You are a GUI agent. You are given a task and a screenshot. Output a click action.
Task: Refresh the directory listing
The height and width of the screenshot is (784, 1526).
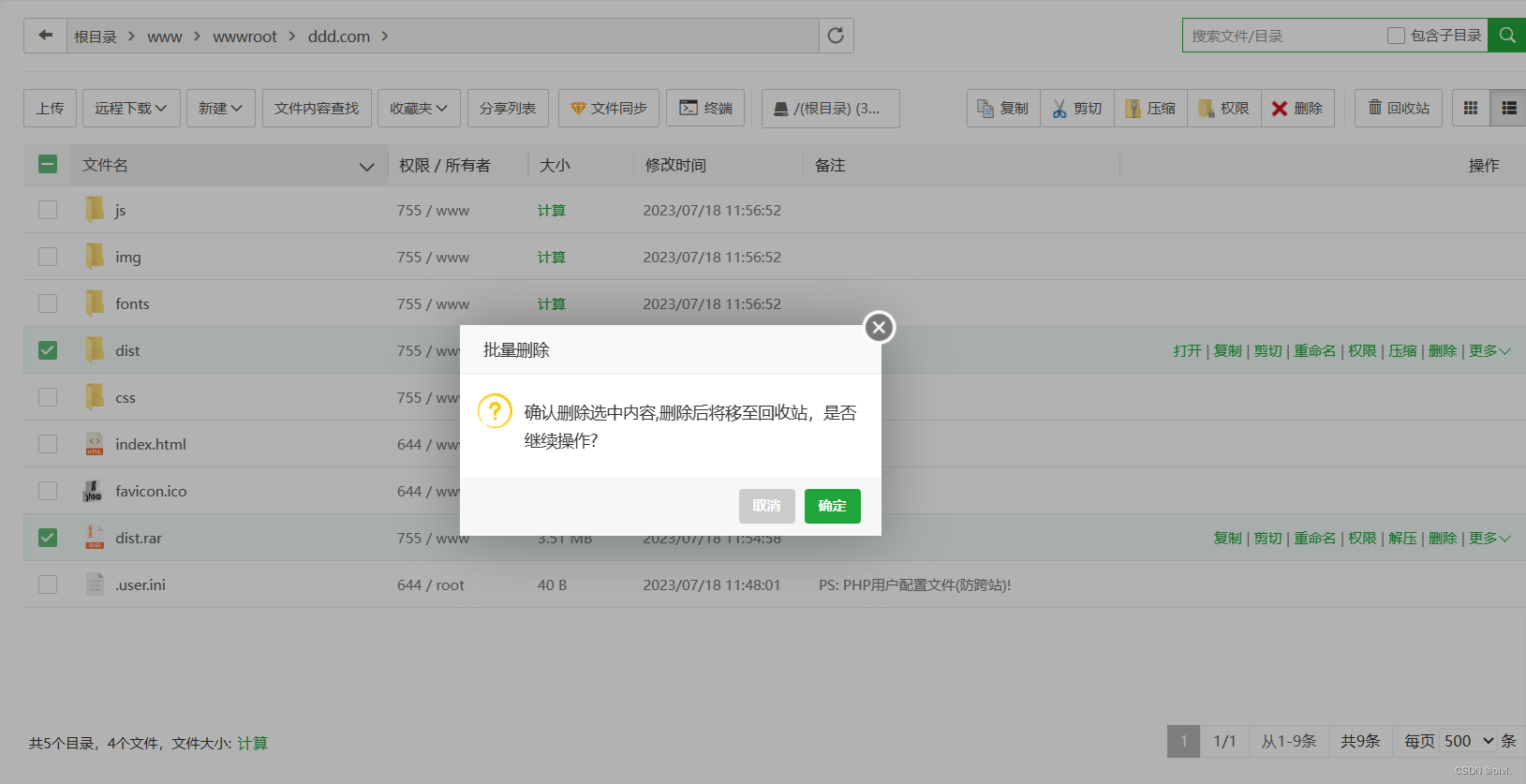coord(836,36)
